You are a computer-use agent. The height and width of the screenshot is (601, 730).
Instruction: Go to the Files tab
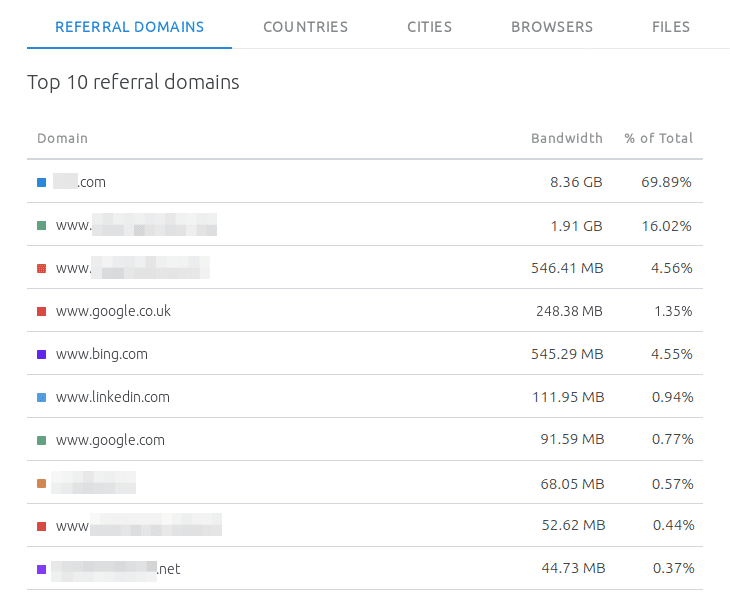[x=670, y=27]
